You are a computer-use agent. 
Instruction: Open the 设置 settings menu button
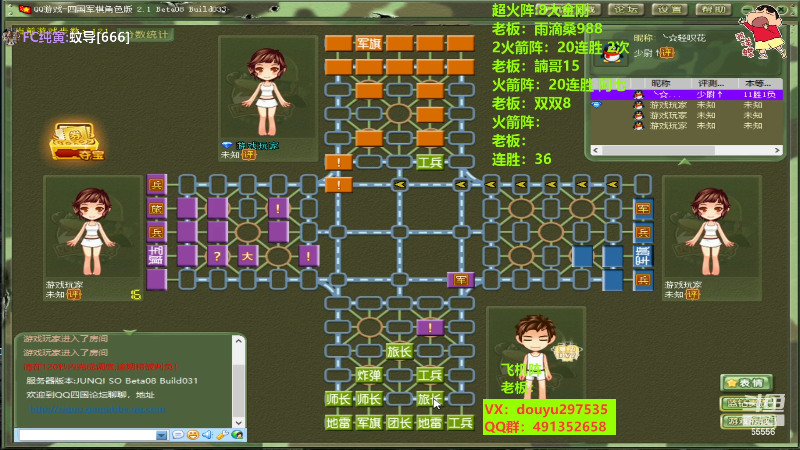(x=669, y=9)
